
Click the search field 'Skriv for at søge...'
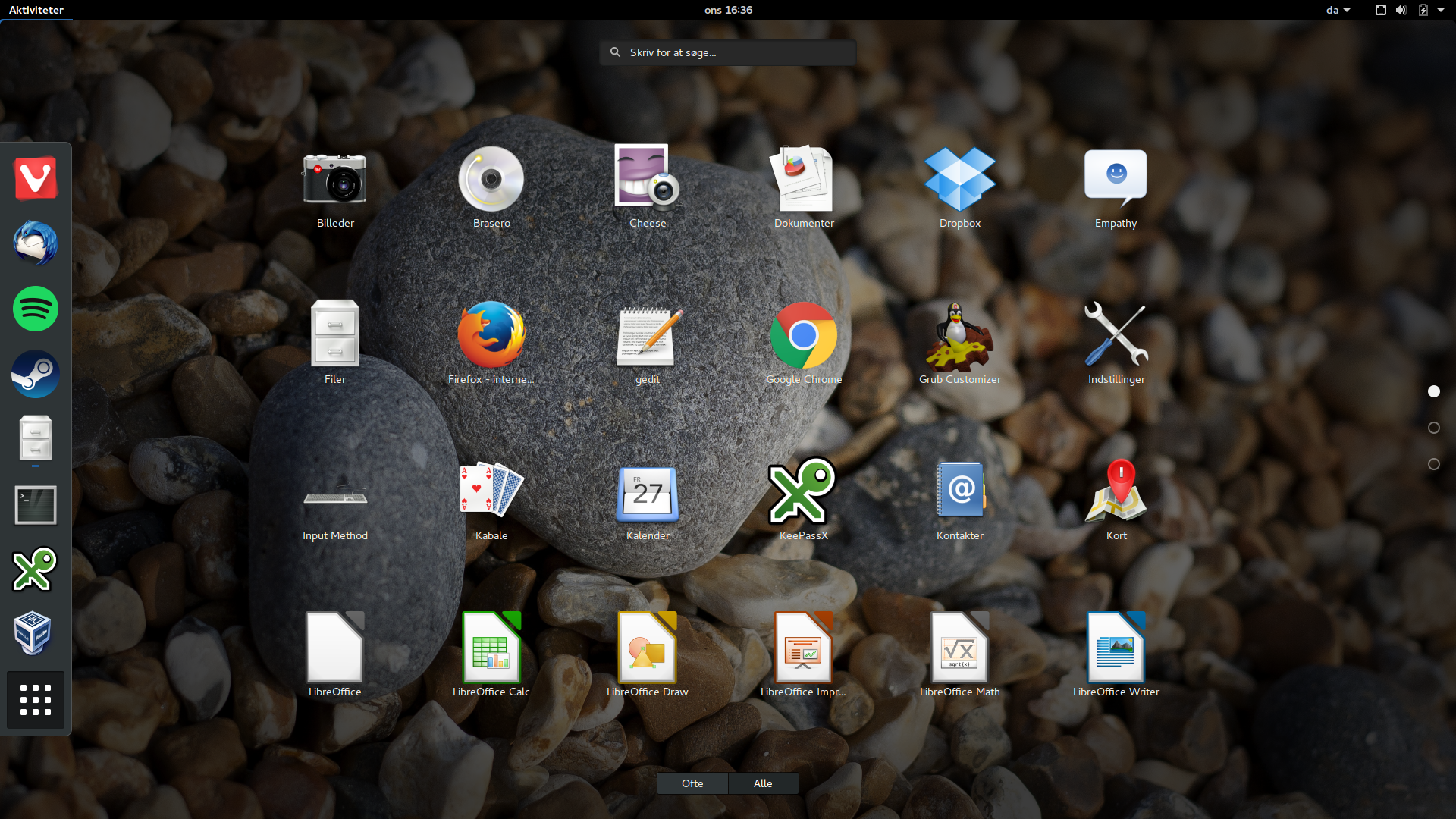(x=728, y=52)
